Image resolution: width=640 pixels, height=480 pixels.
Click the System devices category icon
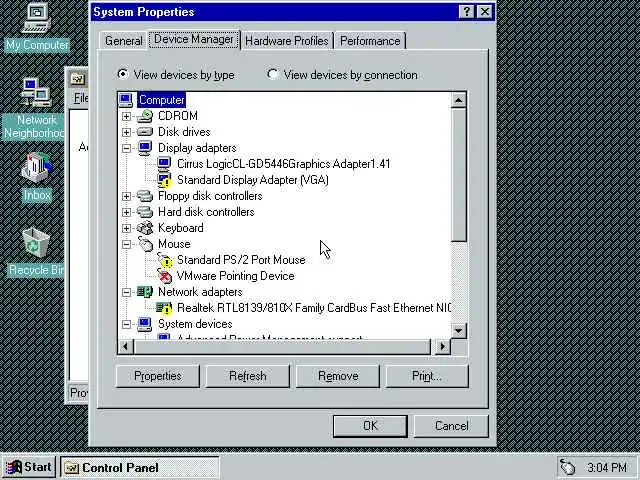coord(144,324)
